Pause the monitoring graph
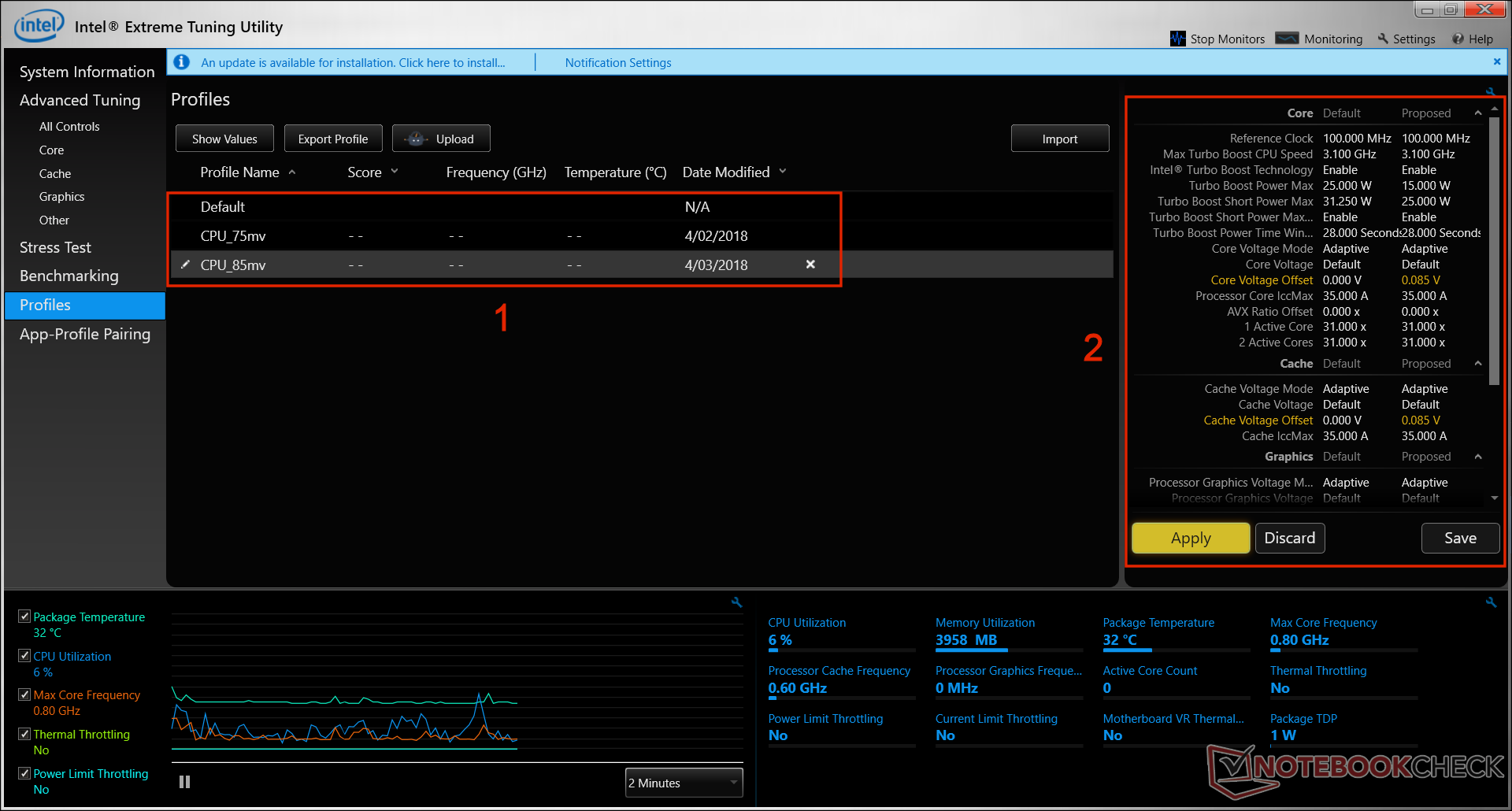The height and width of the screenshot is (811, 1512). [184, 782]
